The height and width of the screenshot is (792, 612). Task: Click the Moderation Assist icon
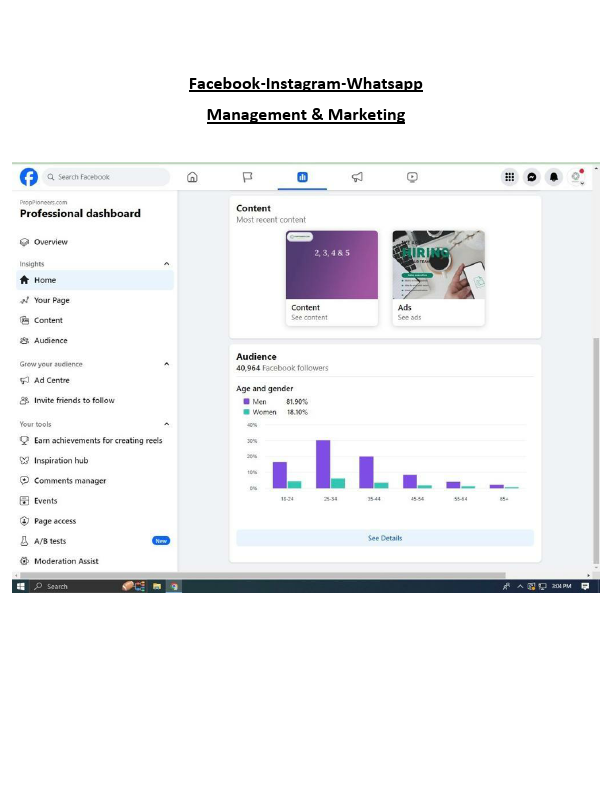coord(24,561)
